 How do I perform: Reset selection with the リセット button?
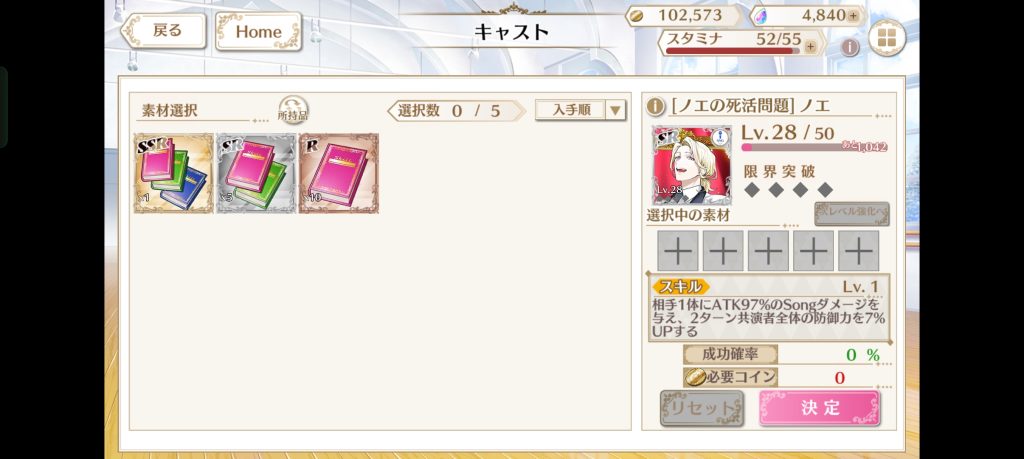[x=701, y=408]
